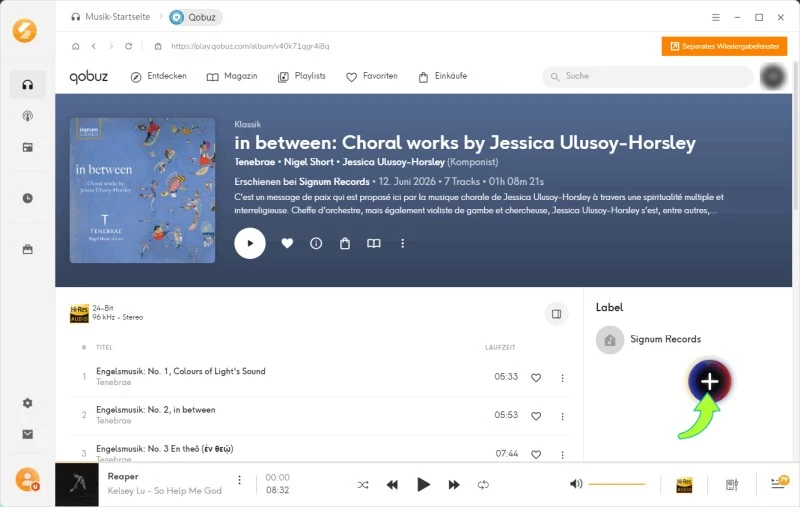The image size is (800, 507).
Task: Select the Qobuz tab
Action: [x=195, y=17]
